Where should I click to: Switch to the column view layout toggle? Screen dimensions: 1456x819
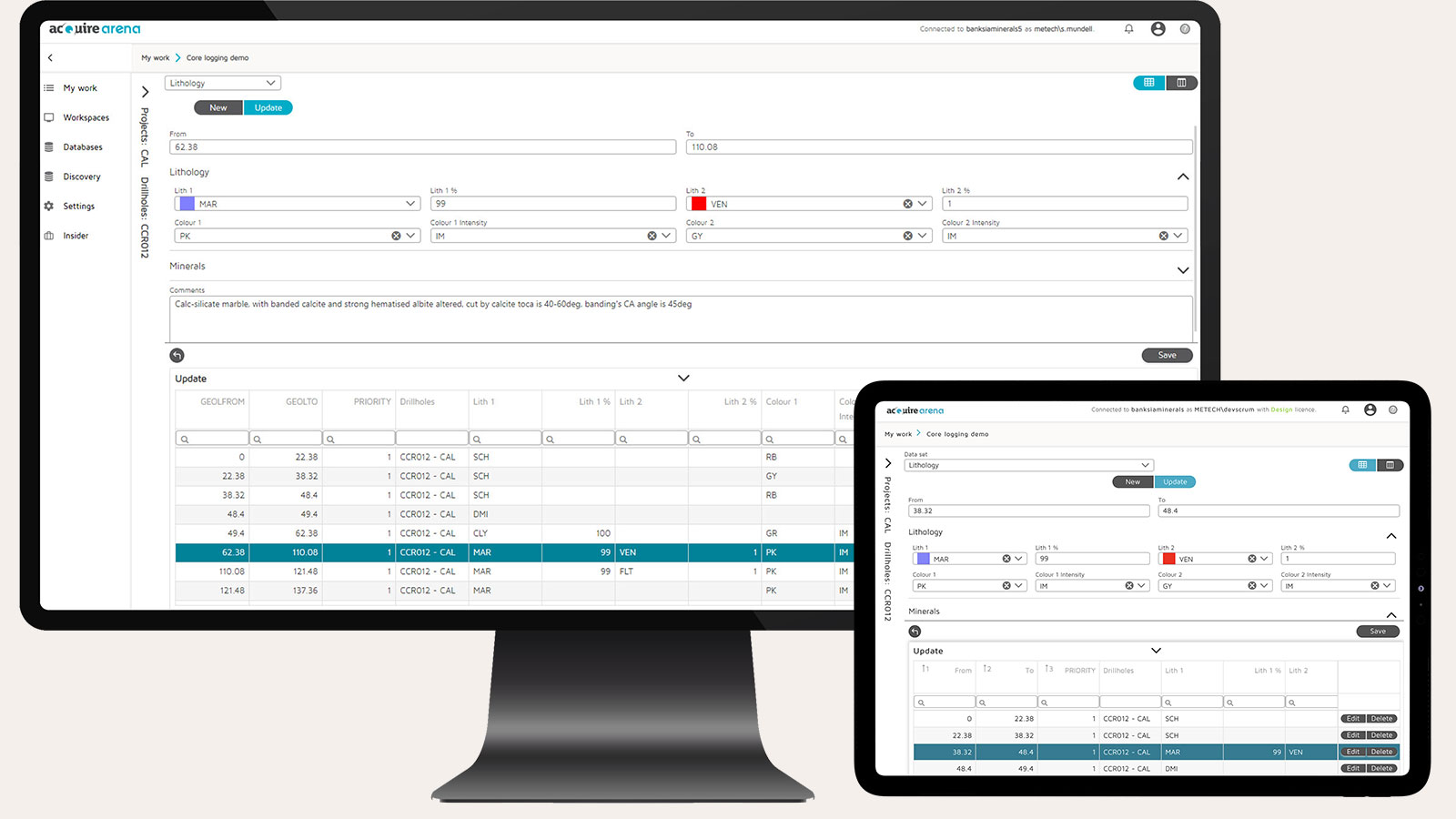(1181, 83)
